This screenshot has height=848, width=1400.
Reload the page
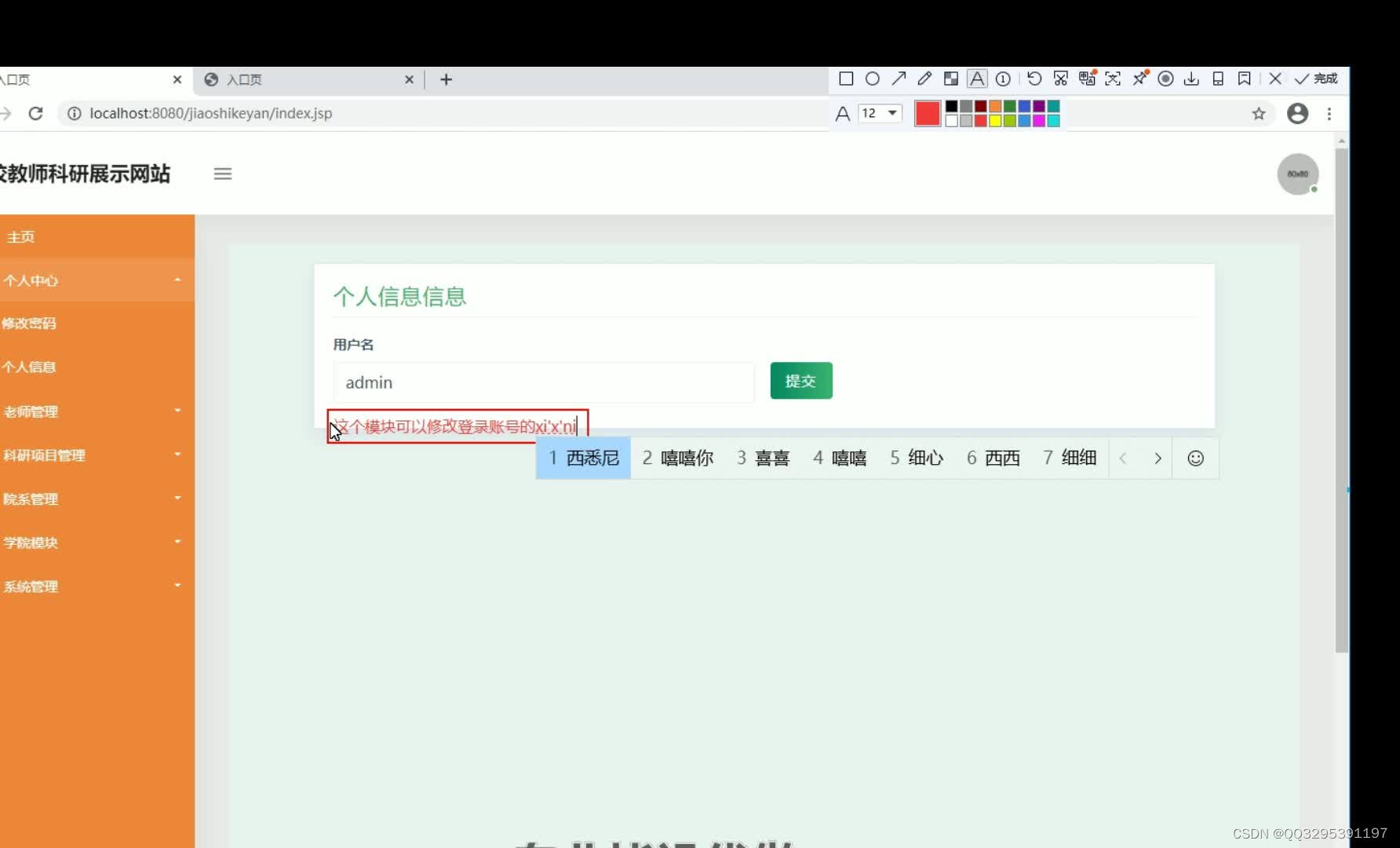[x=35, y=113]
